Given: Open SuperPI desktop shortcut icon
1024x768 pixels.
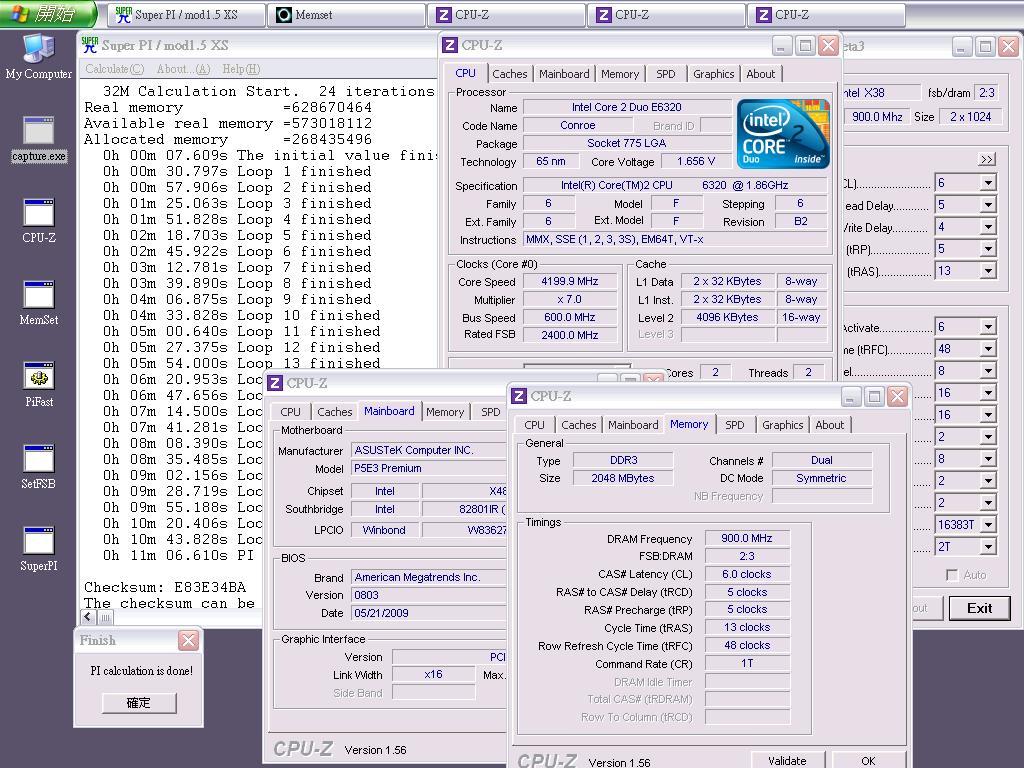Looking at the screenshot, I should (39, 549).
